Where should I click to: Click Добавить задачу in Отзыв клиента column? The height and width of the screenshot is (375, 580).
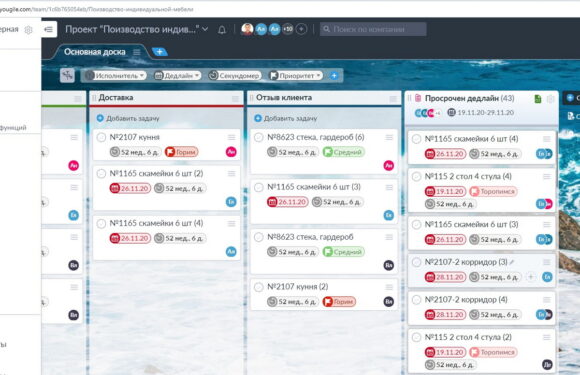pyautogui.click(x=286, y=118)
